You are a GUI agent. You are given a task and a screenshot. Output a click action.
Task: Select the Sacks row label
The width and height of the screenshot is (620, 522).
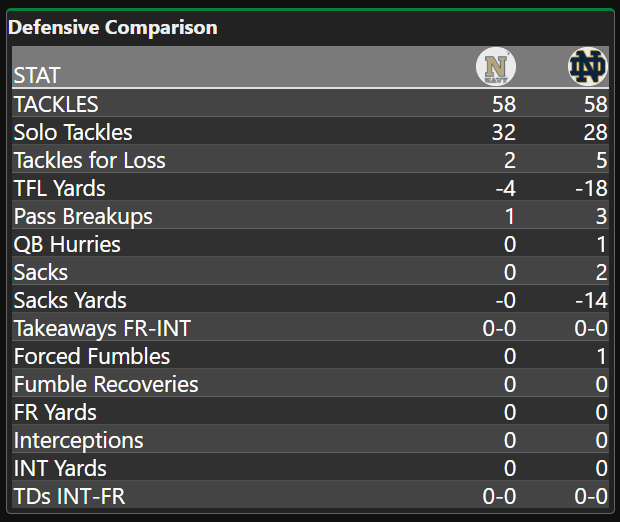(41, 272)
